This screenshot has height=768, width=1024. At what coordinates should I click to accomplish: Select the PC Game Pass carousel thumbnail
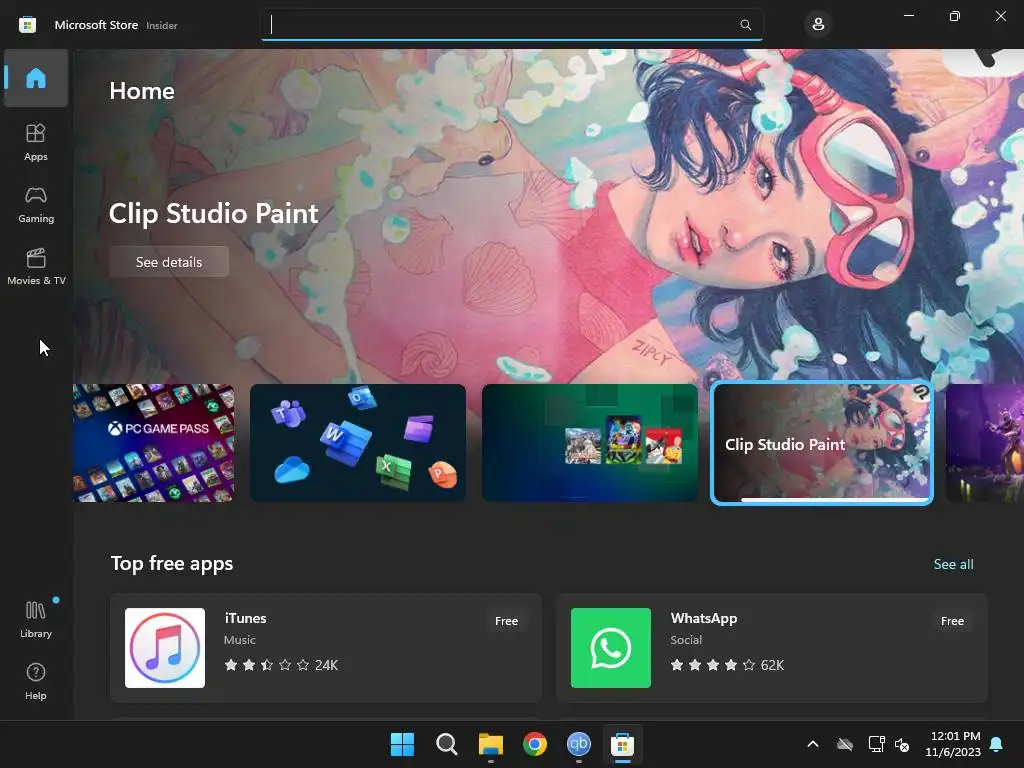tap(153, 443)
